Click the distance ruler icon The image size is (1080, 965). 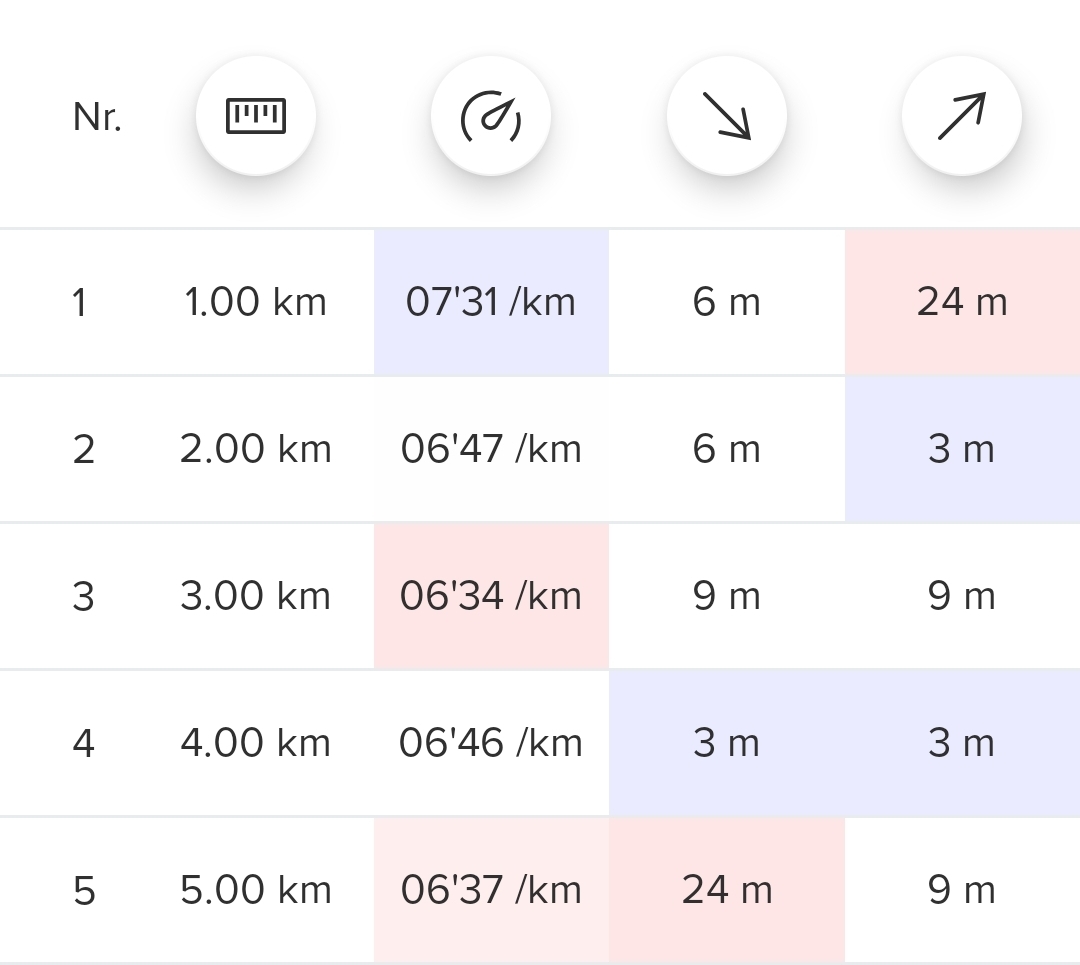[x=256, y=116]
